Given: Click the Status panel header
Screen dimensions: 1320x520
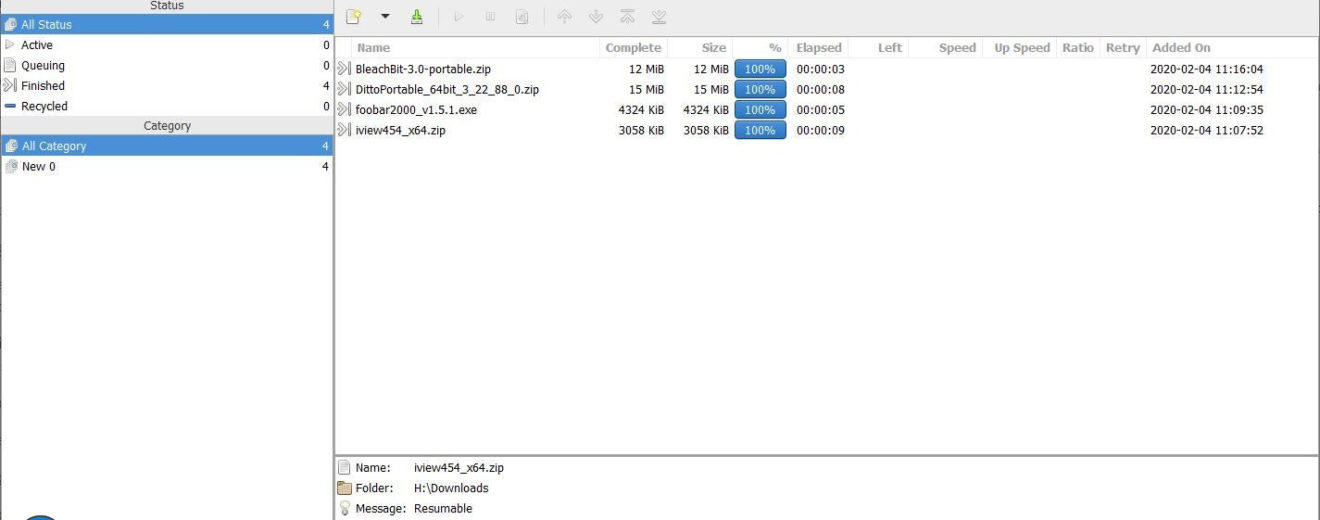Looking at the screenshot, I should 166,6.
